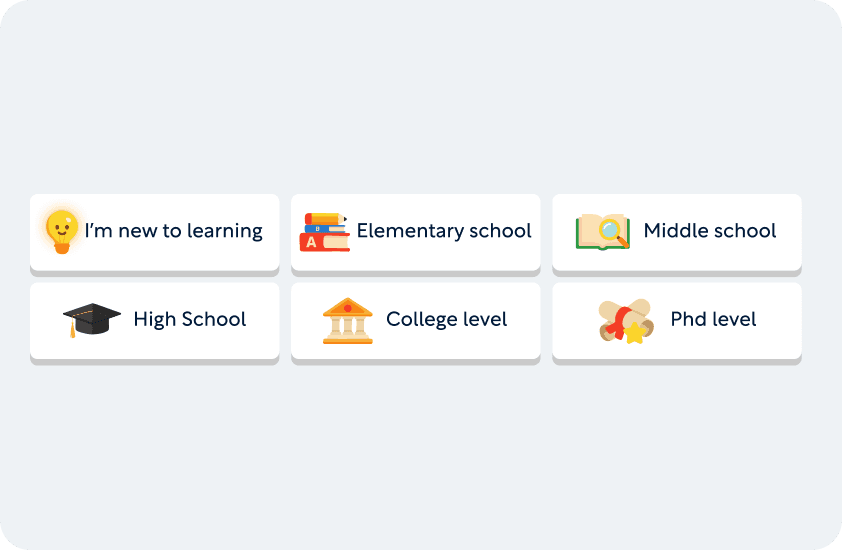The image size is (842, 550).
Task: Click the glowing lightbulb icon
Action: click(x=62, y=231)
